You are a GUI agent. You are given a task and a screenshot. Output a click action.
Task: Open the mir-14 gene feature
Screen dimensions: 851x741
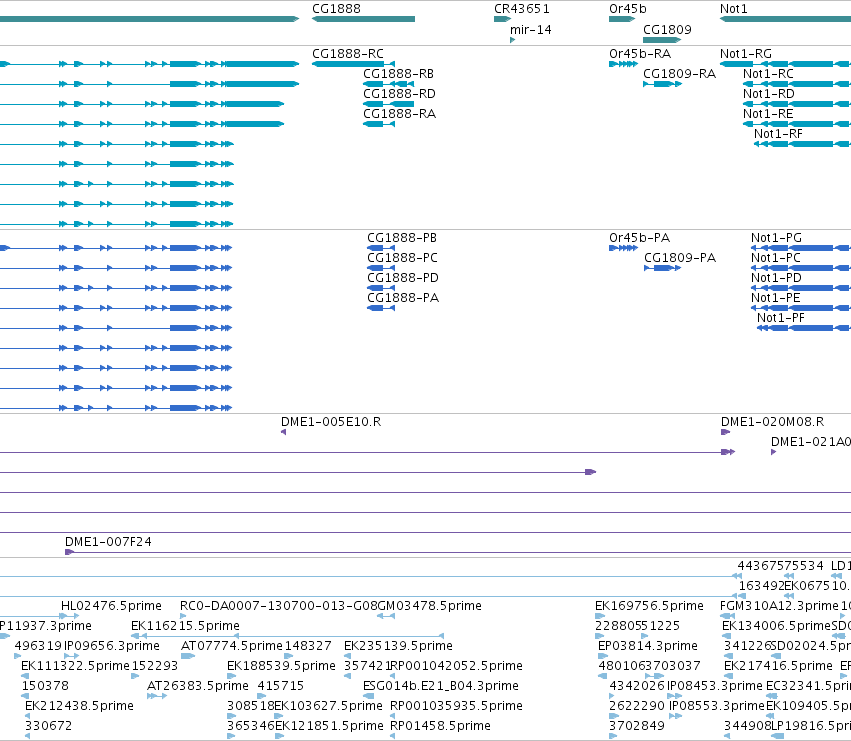pyautogui.click(x=512, y=40)
